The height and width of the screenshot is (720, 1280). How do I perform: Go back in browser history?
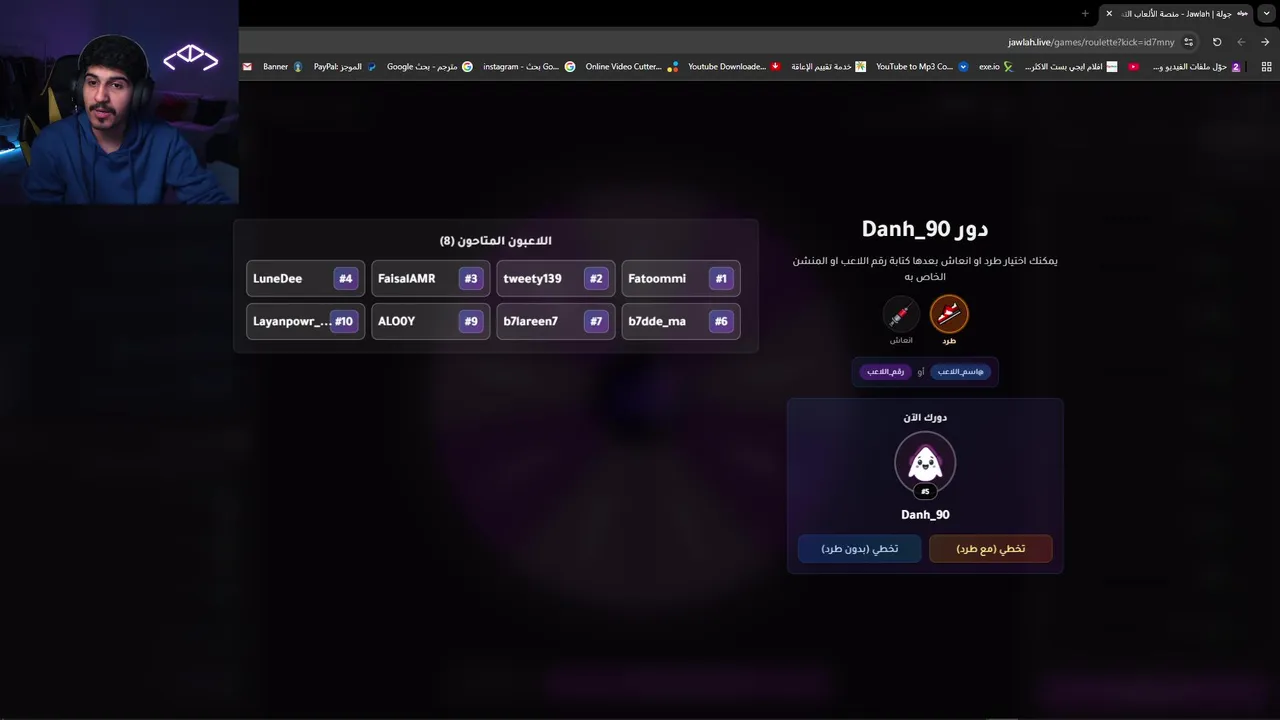point(1265,42)
